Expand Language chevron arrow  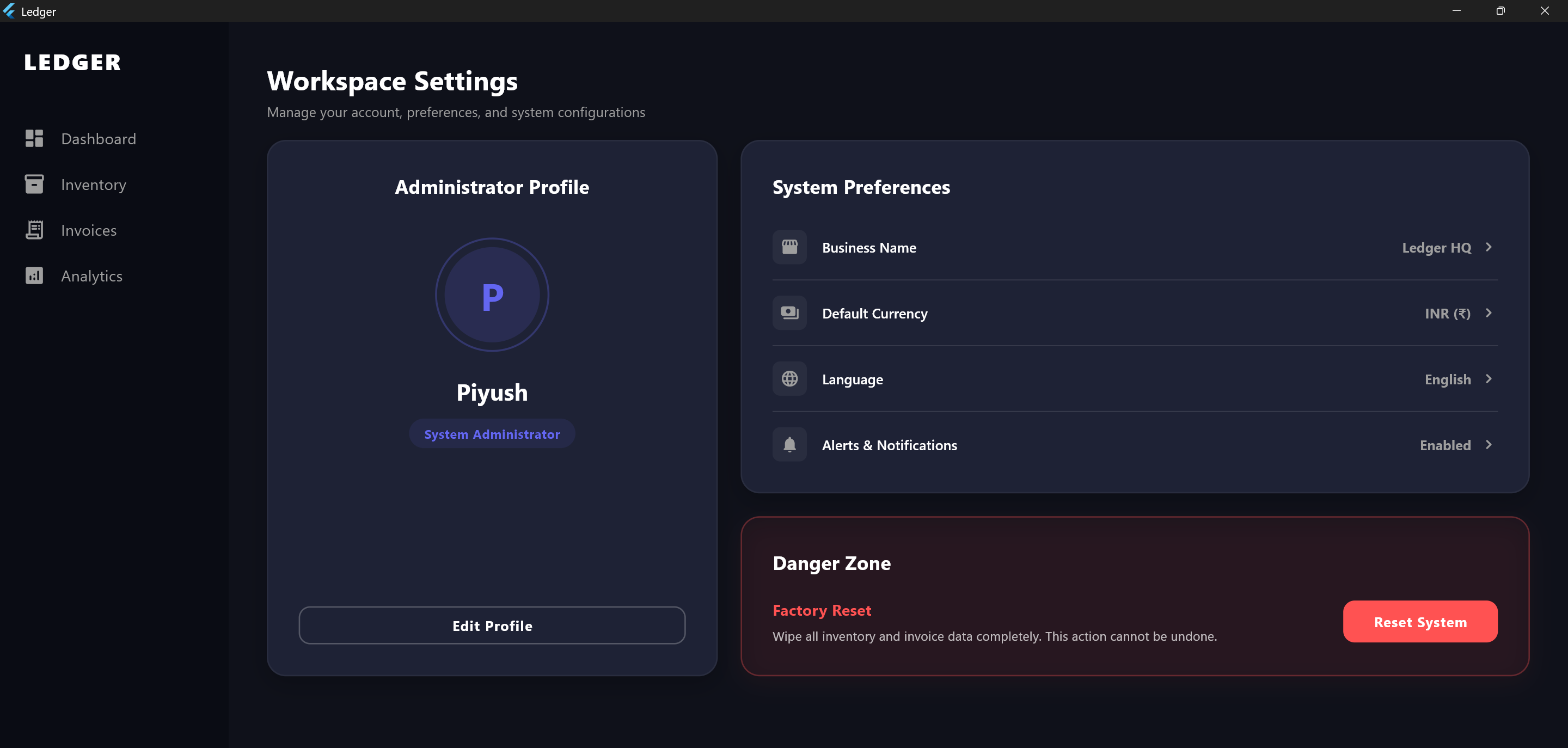pos(1489,378)
